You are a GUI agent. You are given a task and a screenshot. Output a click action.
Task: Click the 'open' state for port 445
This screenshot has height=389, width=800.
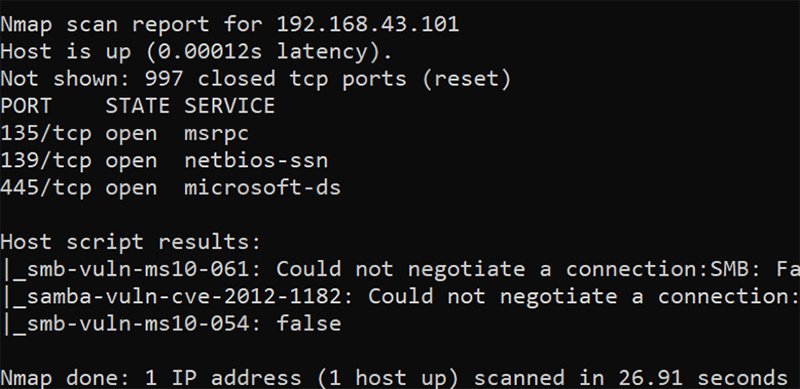coord(131,188)
